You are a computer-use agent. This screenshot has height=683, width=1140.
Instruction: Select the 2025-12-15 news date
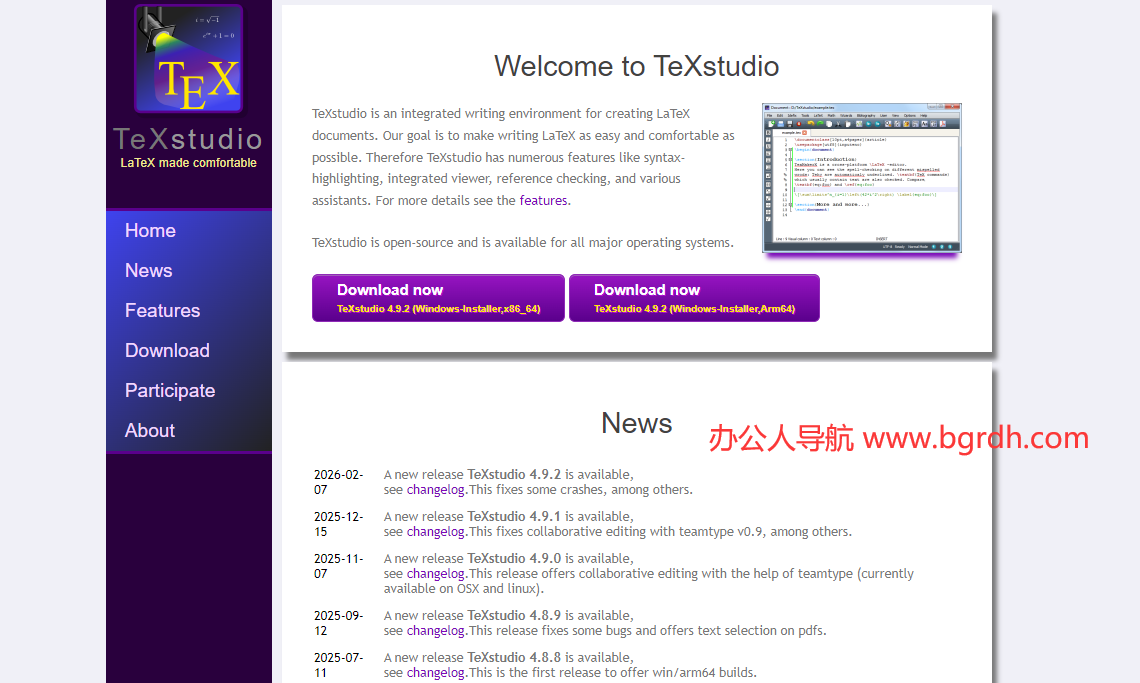click(338, 524)
